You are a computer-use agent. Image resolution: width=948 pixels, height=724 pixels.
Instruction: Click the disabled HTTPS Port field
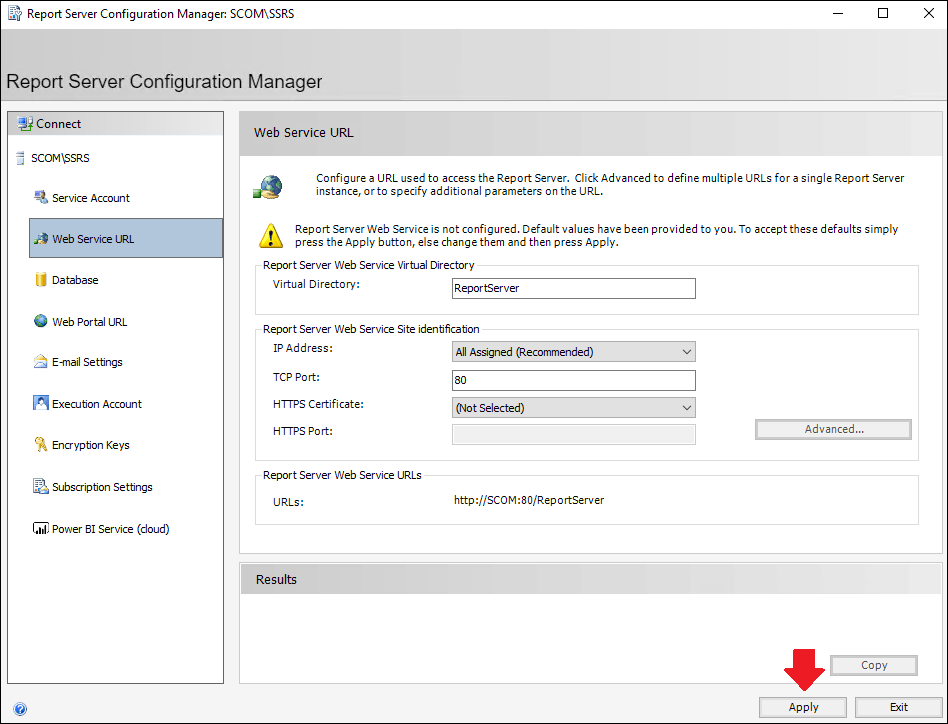[574, 435]
